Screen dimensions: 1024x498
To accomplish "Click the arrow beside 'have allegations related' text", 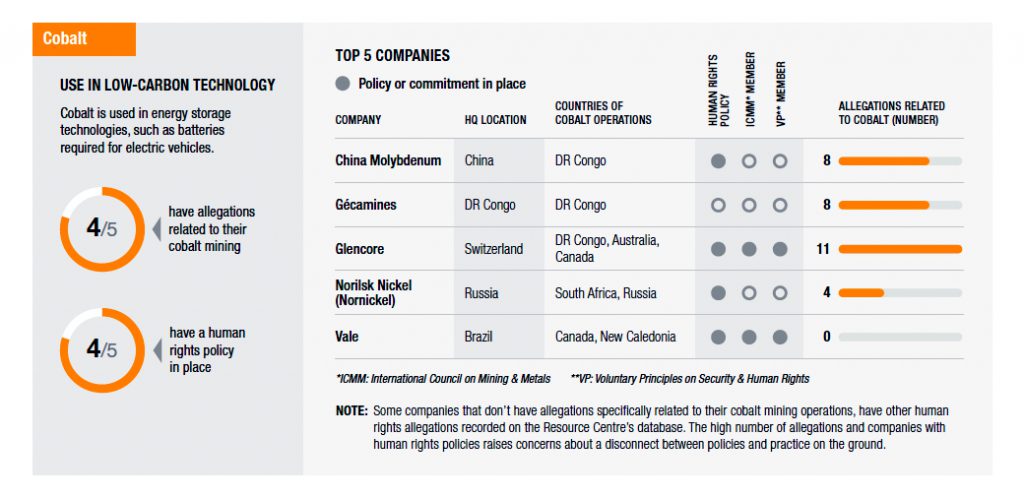I will 156,229.
